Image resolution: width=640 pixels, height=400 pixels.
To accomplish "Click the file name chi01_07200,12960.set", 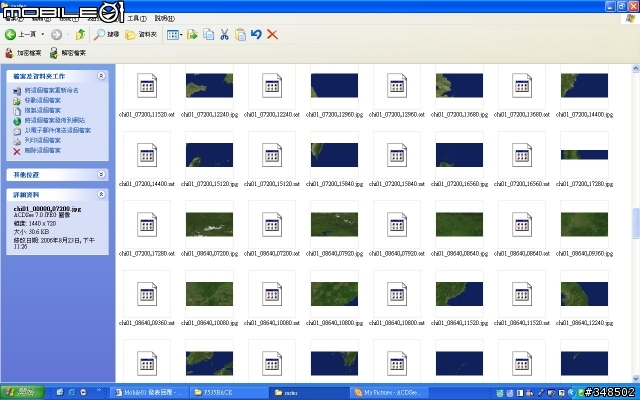I will pyautogui.click(x=397, y=115).
